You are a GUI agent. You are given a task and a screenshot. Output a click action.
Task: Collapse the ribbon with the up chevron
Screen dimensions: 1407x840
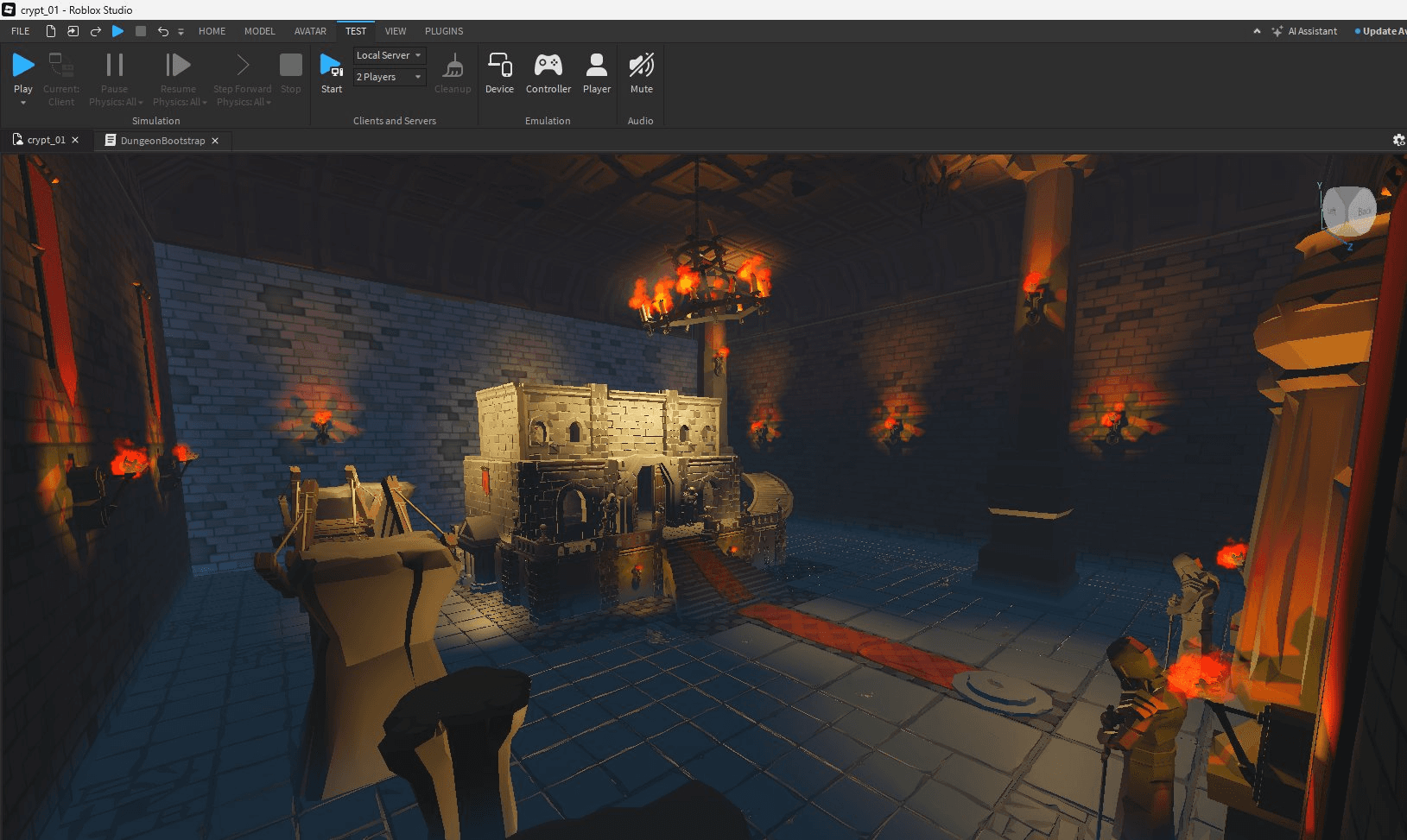(x=1257, y=31)
